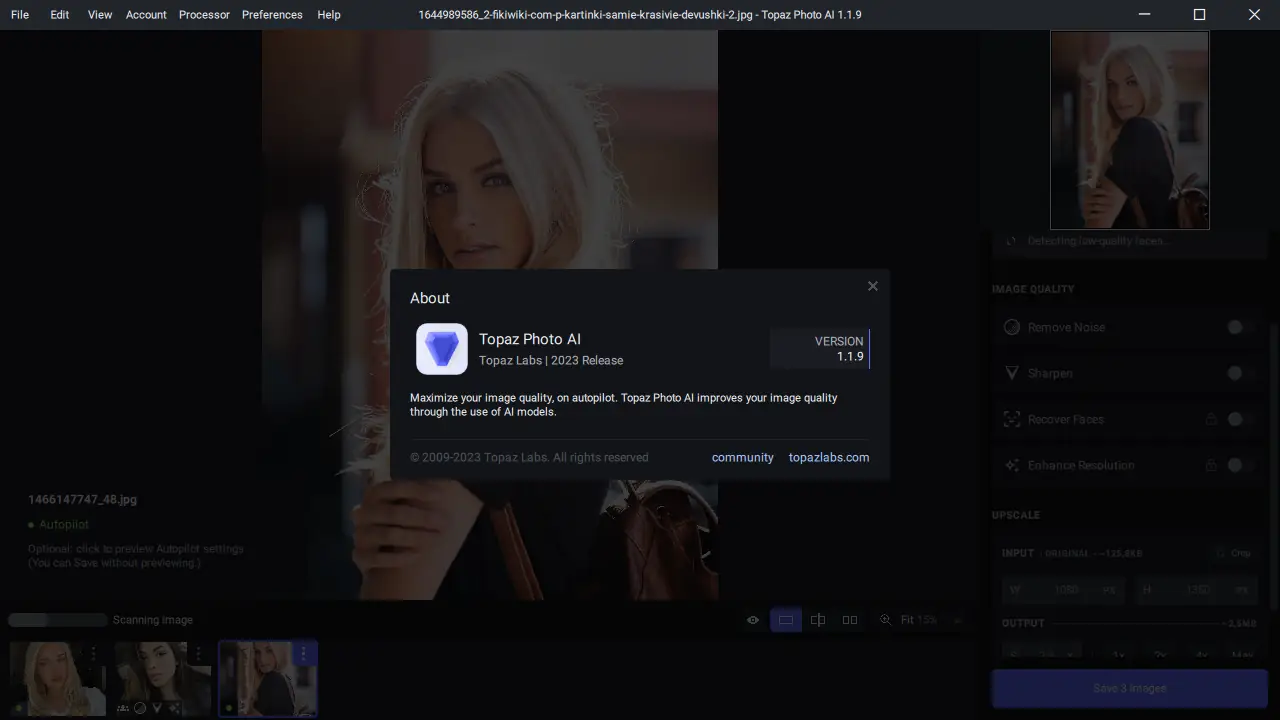The image size is (1280, 720).
Task: Click the Save 3 Images button
Action: tap(1129, 688)
